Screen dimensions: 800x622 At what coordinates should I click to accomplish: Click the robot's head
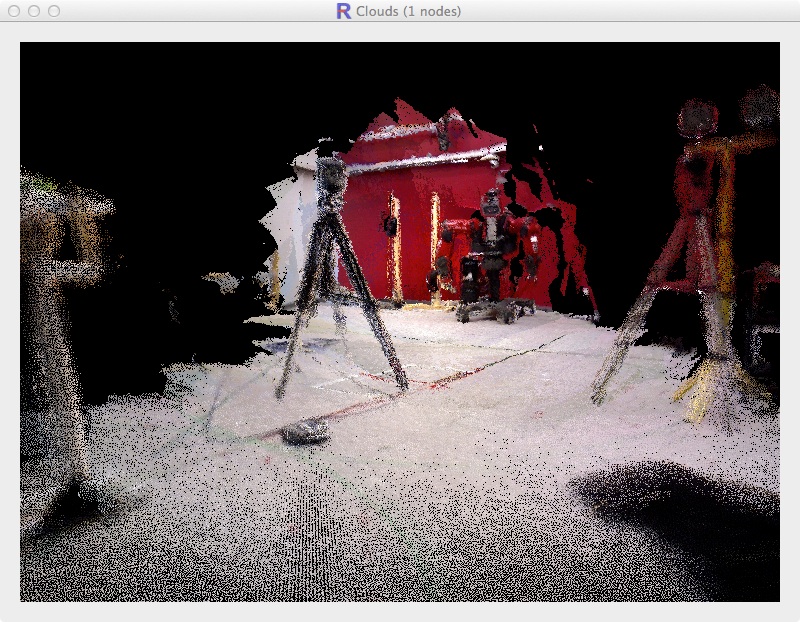pos(489,207)
